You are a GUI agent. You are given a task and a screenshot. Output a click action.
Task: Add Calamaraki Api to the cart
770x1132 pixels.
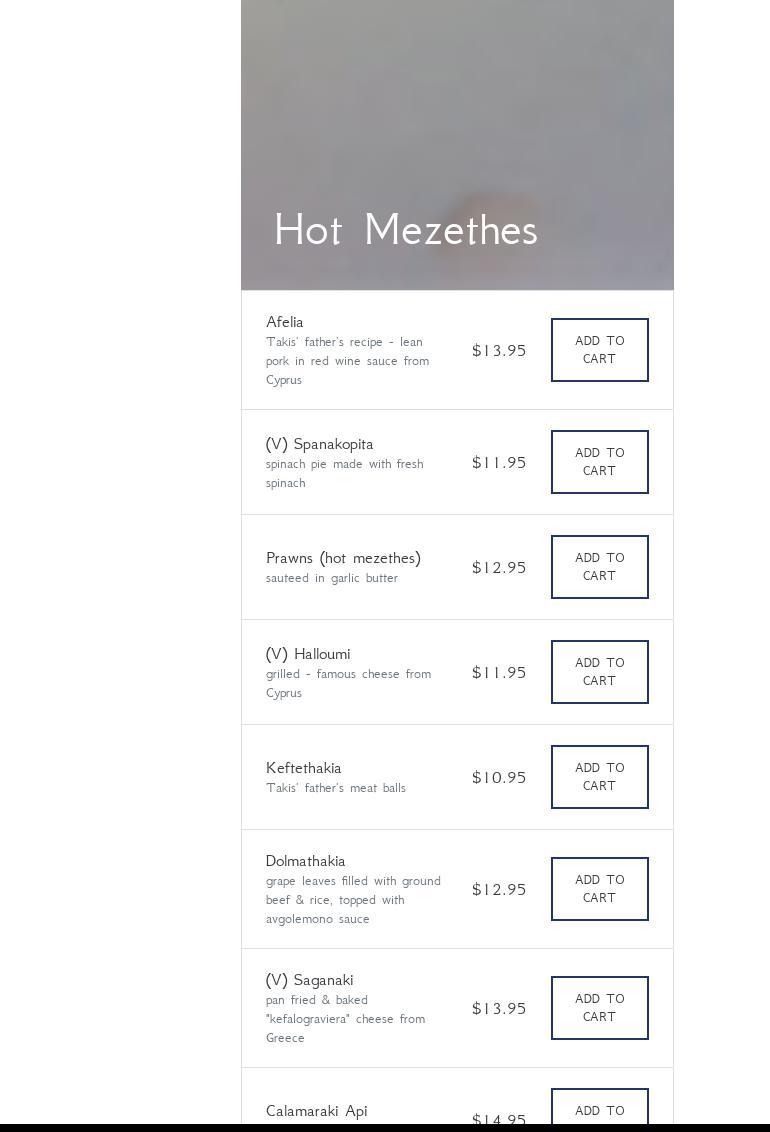coord(599,1109)
